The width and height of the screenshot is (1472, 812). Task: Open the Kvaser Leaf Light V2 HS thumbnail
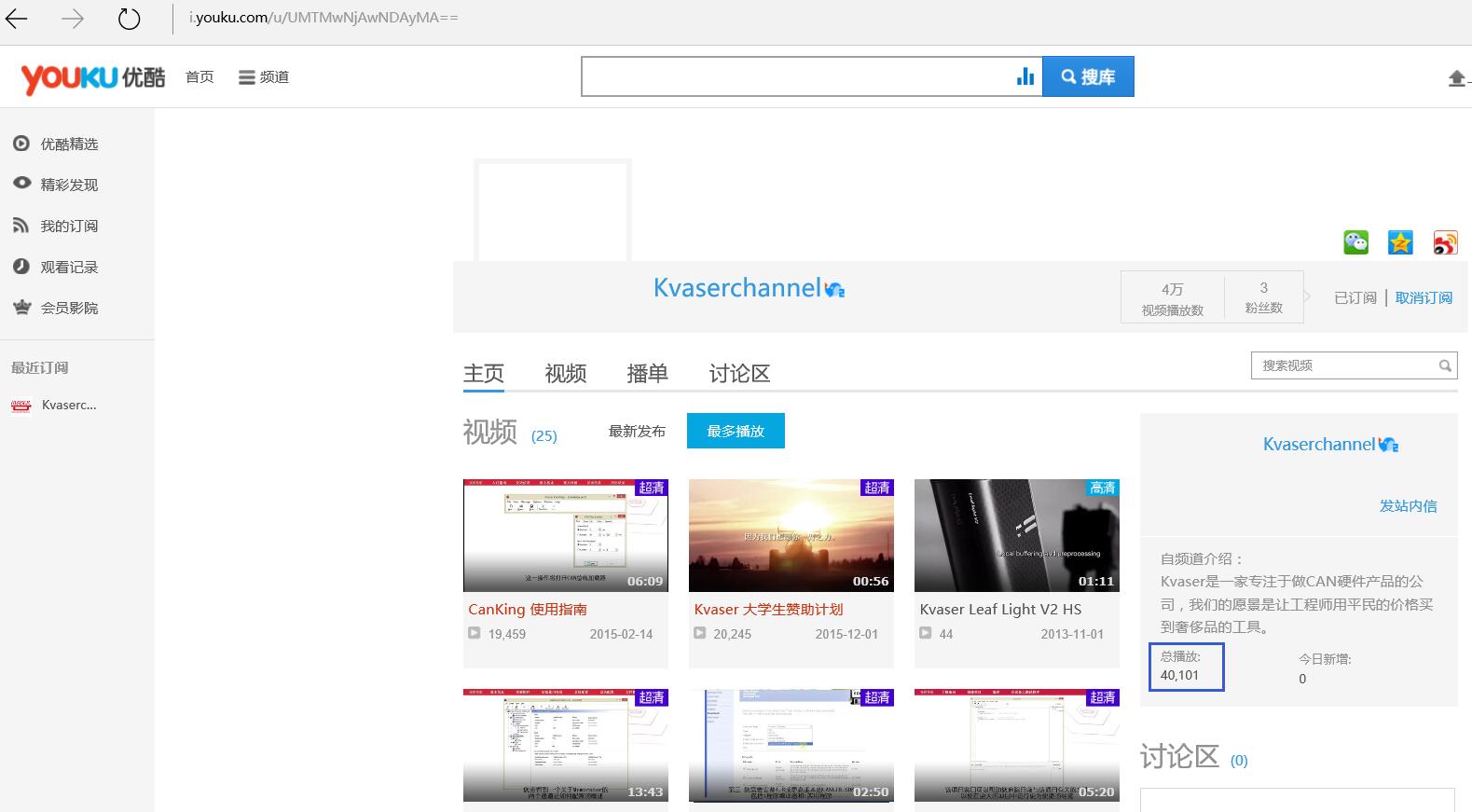click(x=1017, y=536)
